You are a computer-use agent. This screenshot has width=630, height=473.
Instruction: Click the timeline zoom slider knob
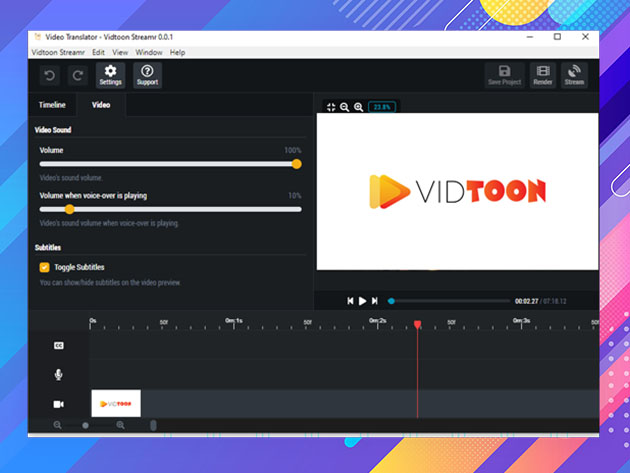(85, 425)
